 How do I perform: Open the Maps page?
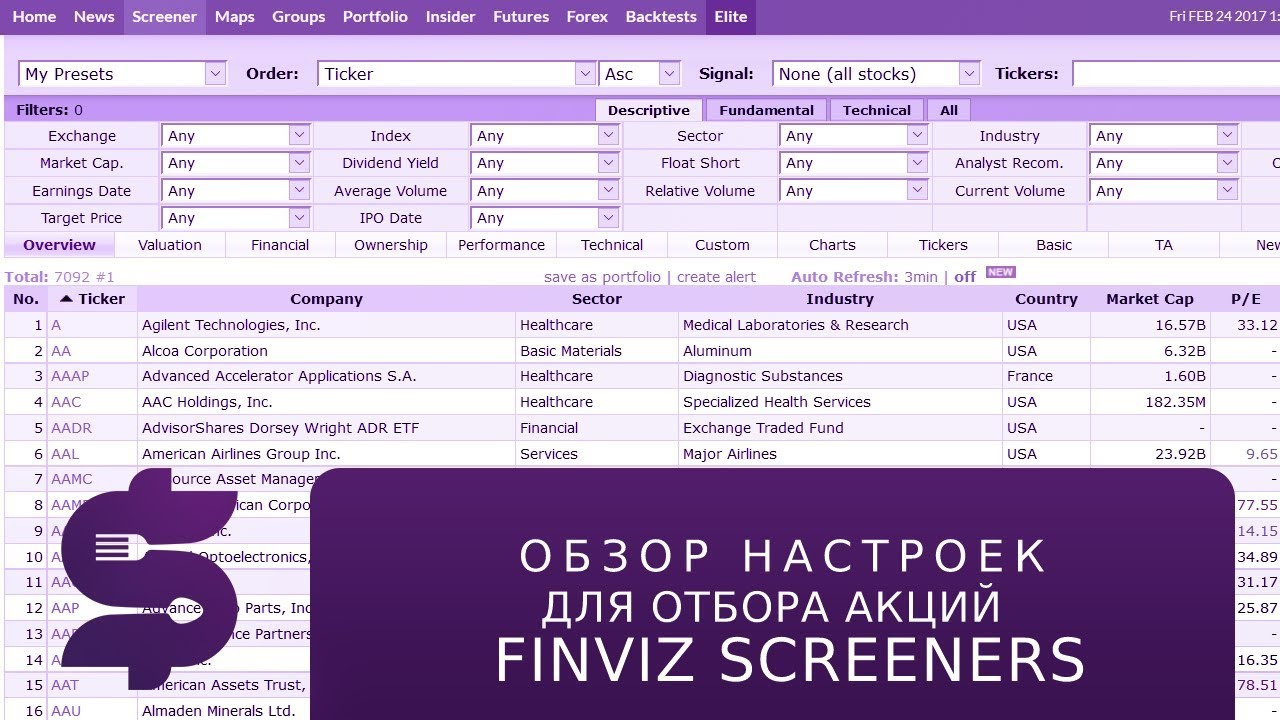point(235,17)
